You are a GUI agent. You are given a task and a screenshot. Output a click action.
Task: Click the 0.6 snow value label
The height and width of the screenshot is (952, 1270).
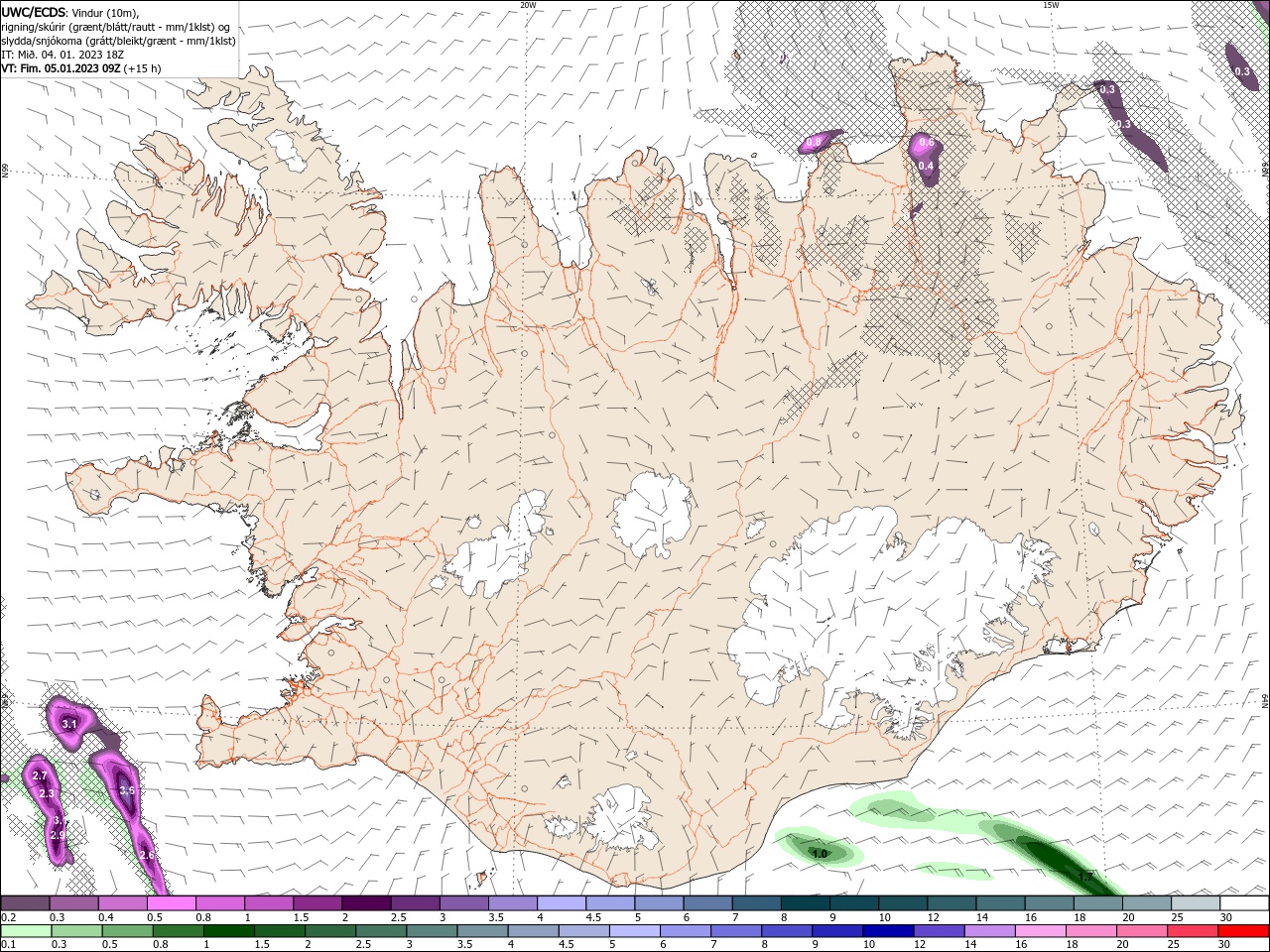927,144
